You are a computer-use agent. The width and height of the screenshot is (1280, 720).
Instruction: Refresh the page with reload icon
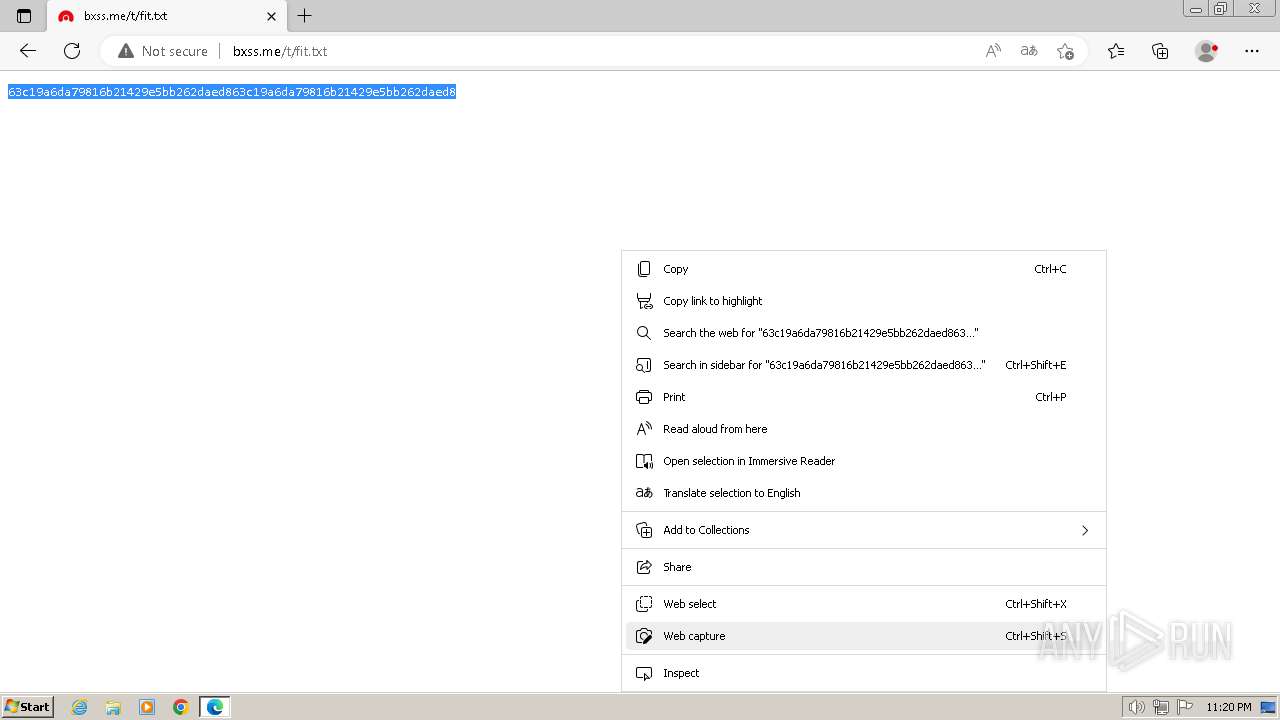(72, 51)
